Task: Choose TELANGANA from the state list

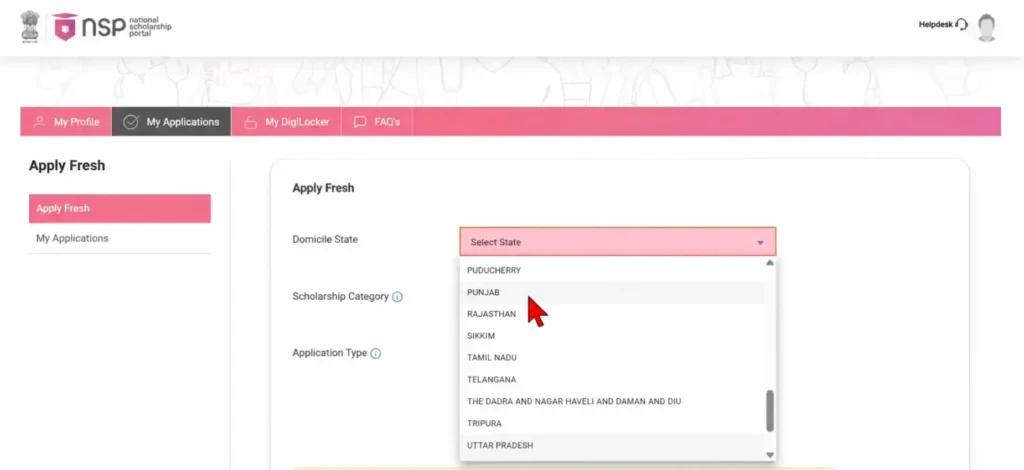Action: point(611,380)
